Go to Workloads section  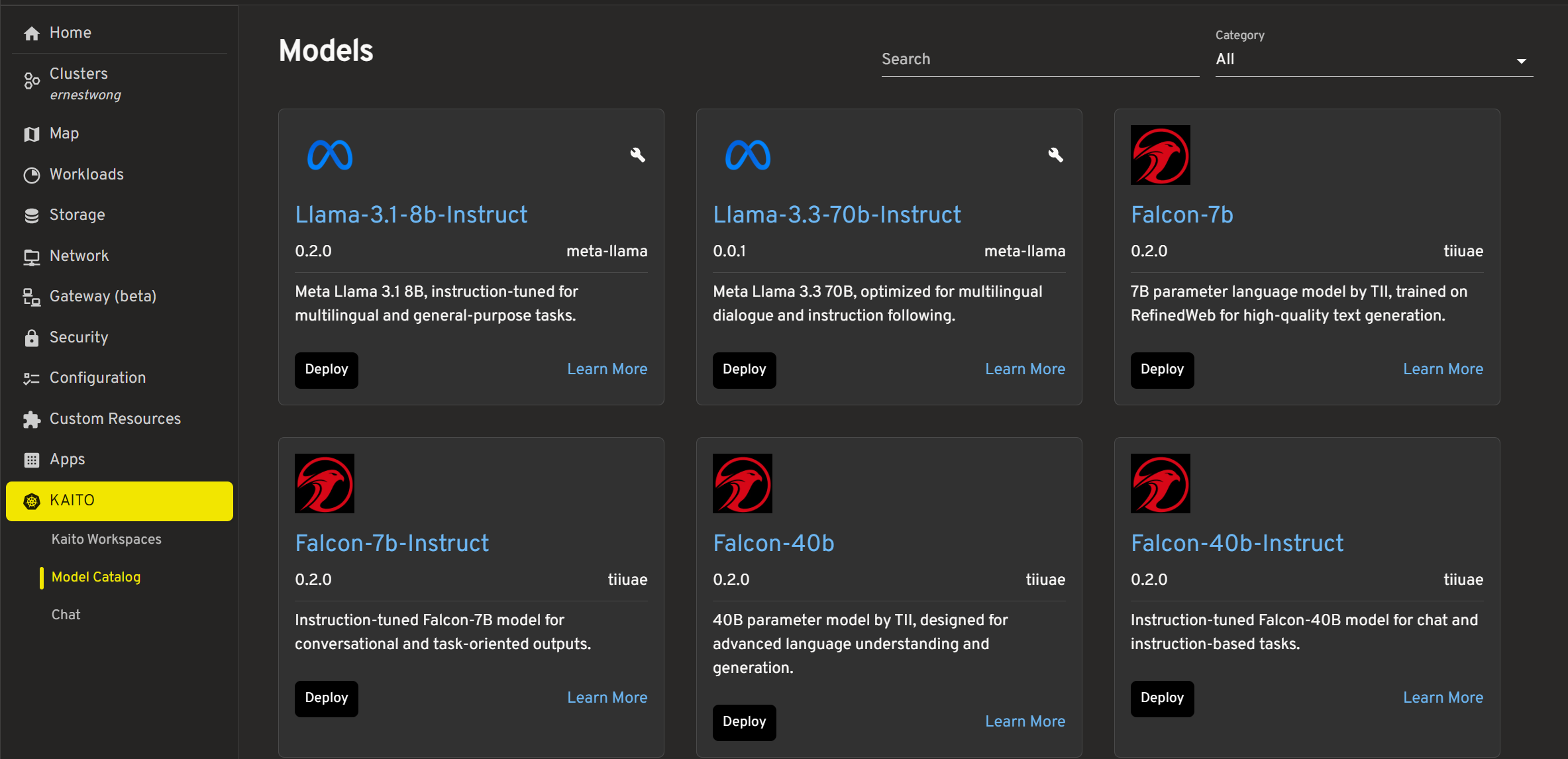click(119, 174)
